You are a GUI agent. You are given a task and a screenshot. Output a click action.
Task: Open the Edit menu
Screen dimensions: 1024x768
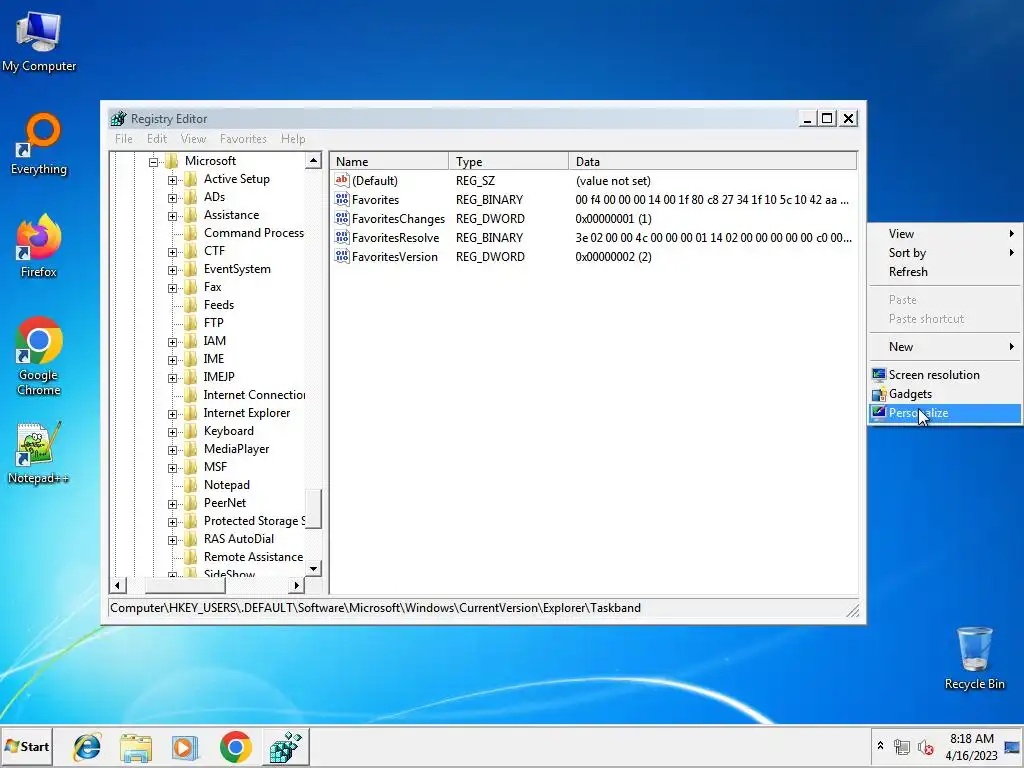pos(157,138)
